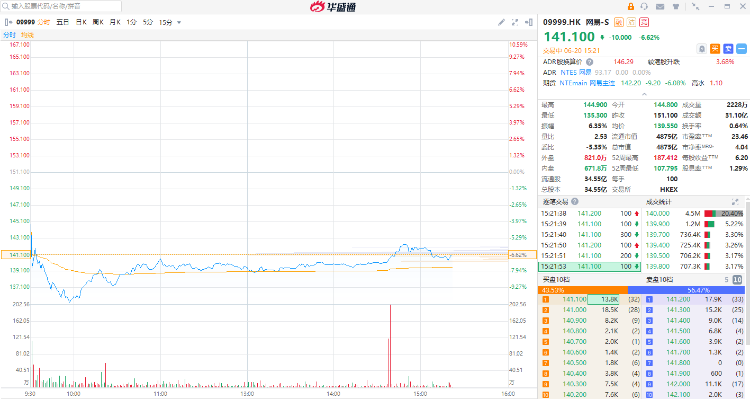
Task: Toggle the left panel icon beside 09999
Action: 8,22
